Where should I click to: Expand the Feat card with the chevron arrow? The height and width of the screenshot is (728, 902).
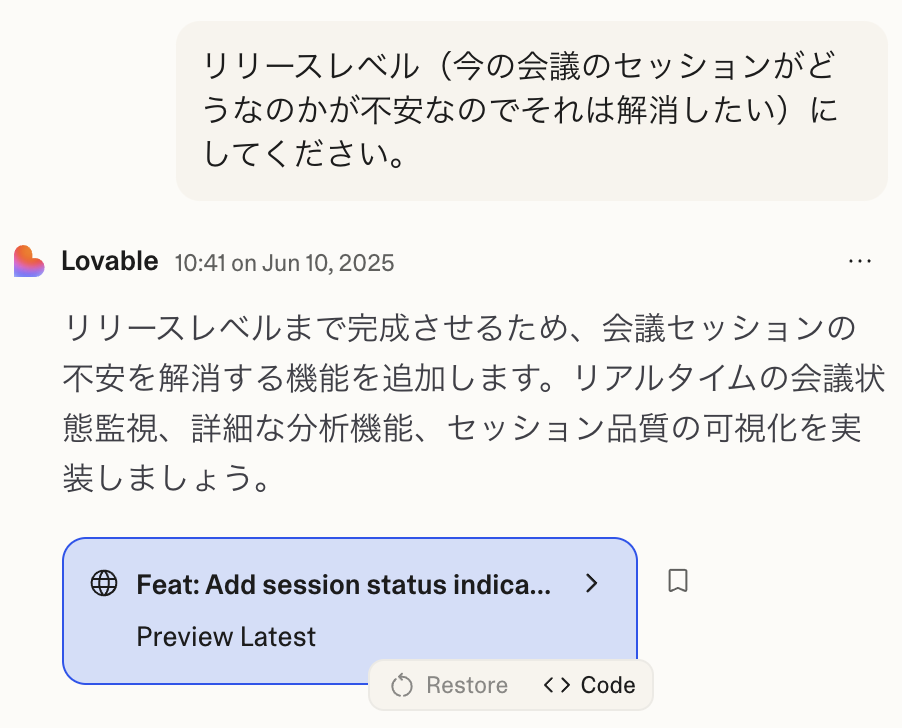(591, 583)
